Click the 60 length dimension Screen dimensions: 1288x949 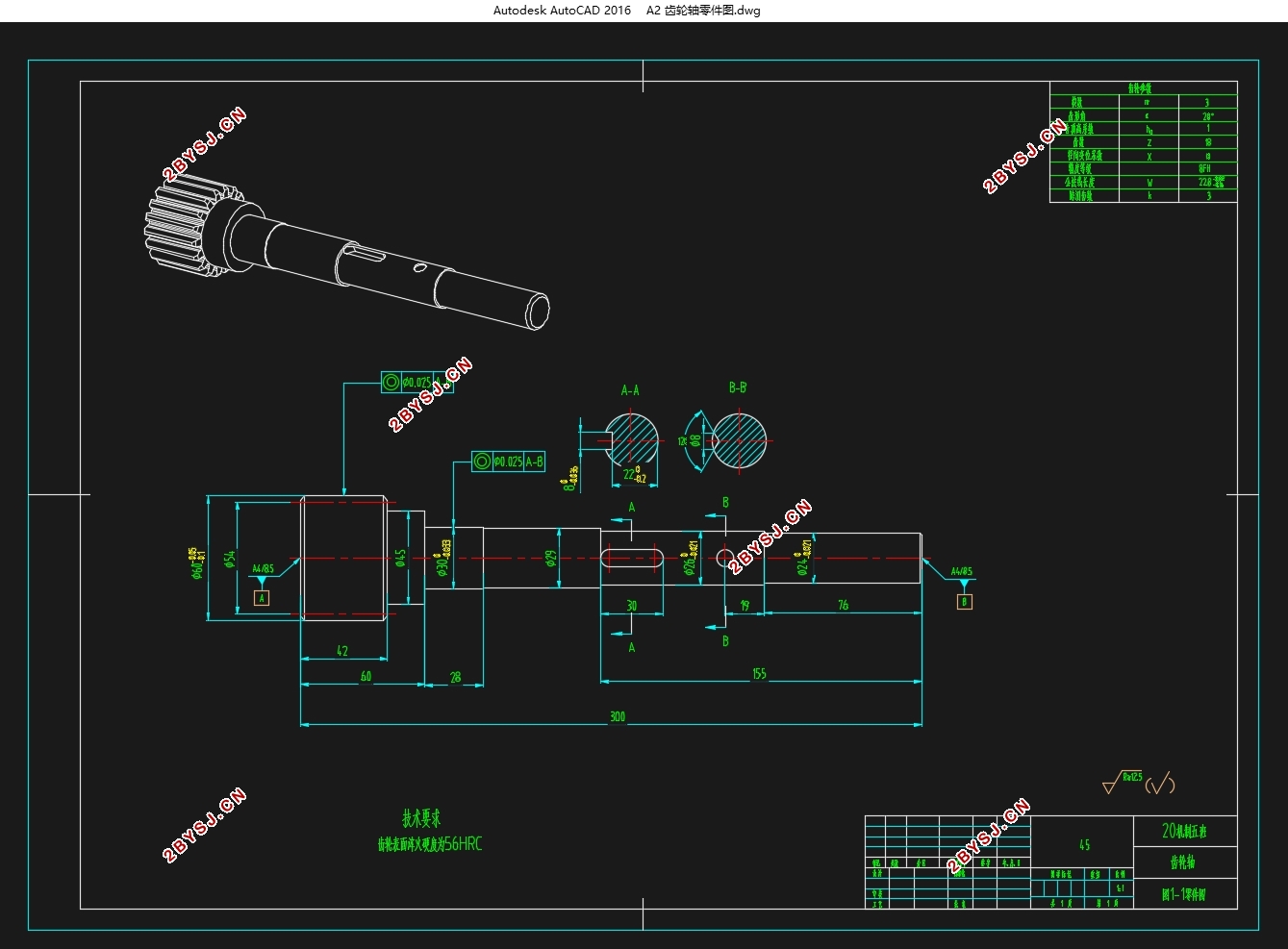click(x=366, y=676)
